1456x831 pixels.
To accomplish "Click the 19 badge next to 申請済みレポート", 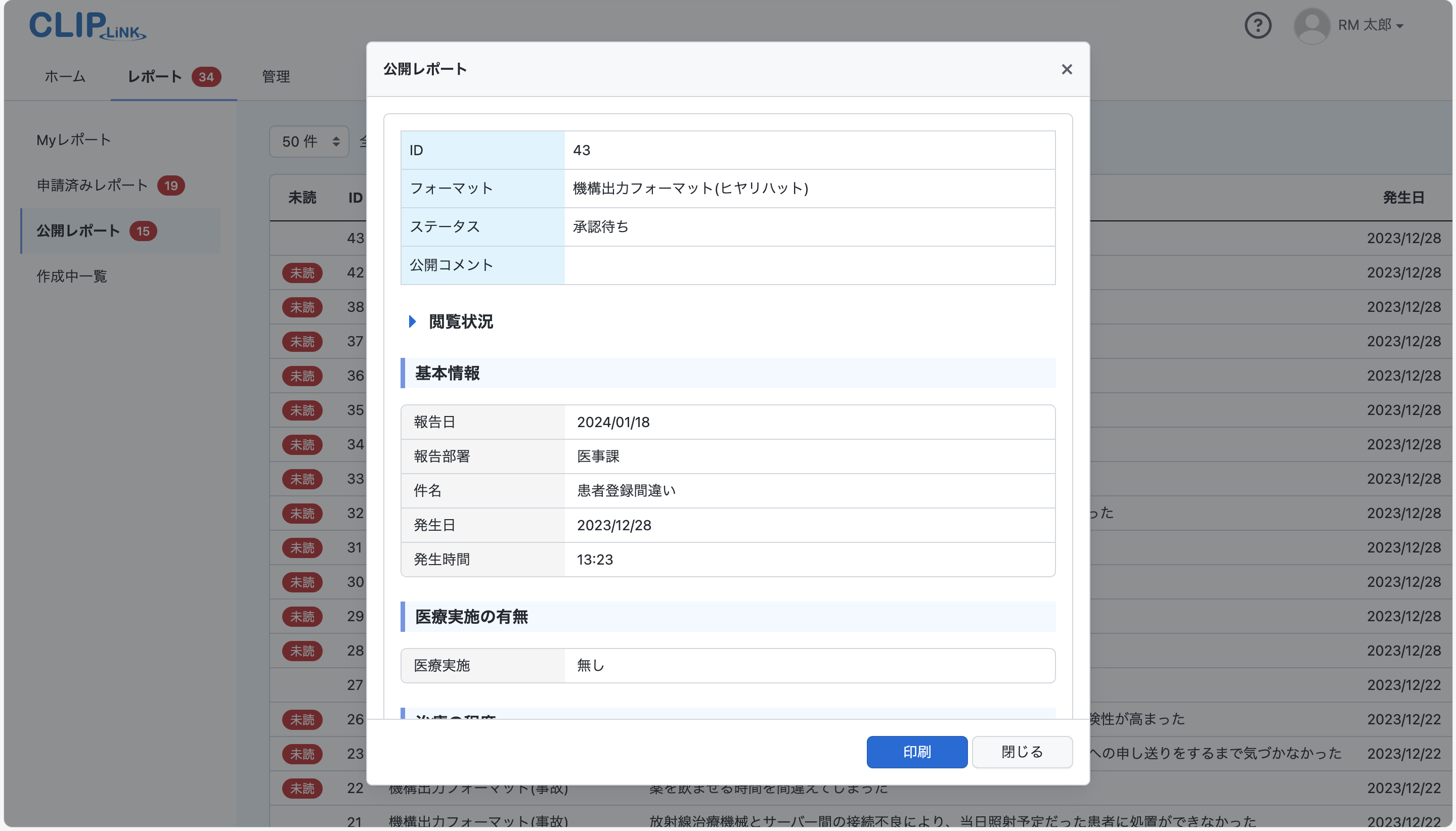I will click(x=171, y=185).
